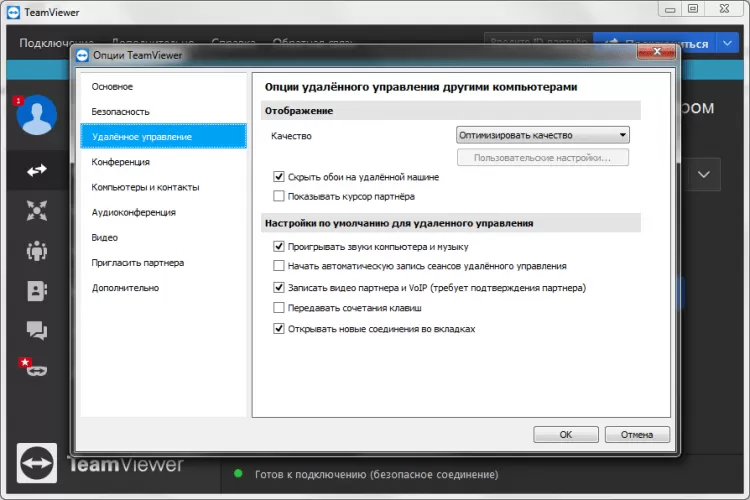Click the large TeamViewer logo at bottom left
750x500 pixels.
coord(37,463)
